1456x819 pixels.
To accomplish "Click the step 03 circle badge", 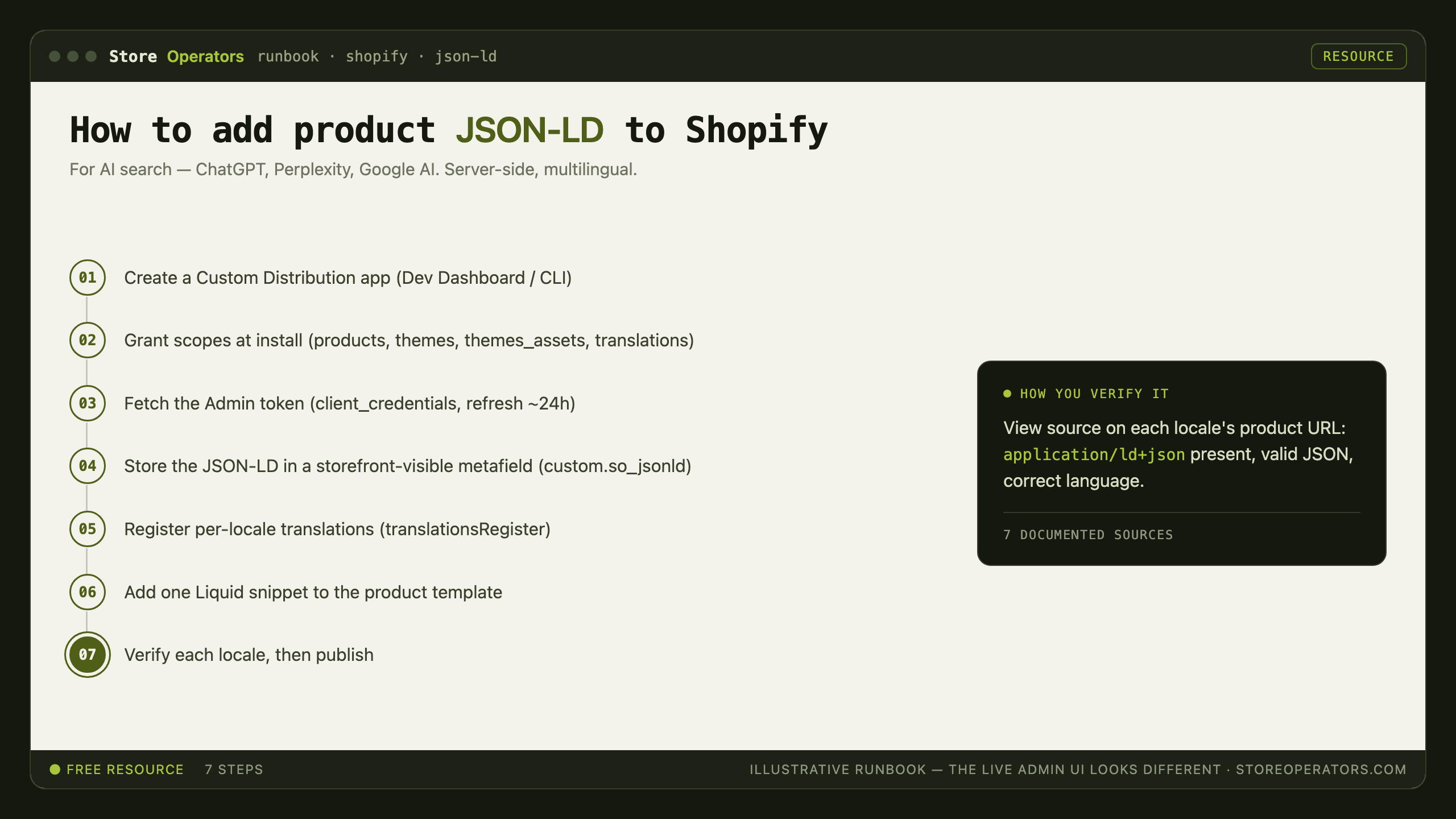I will click(x=88, y=403).
